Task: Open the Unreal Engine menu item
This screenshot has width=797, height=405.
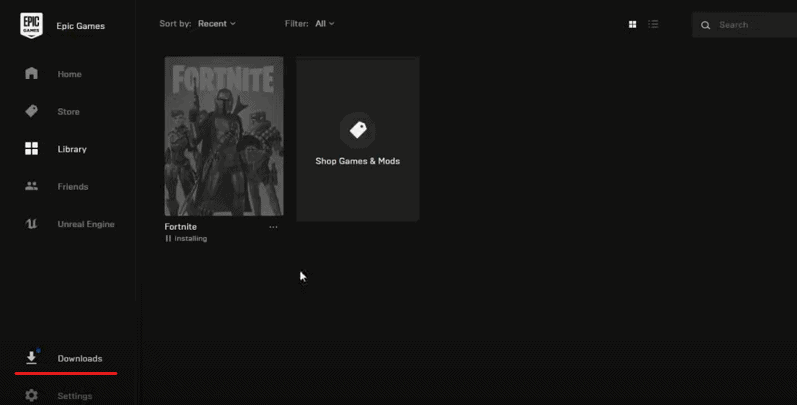Action: point(86,224)
